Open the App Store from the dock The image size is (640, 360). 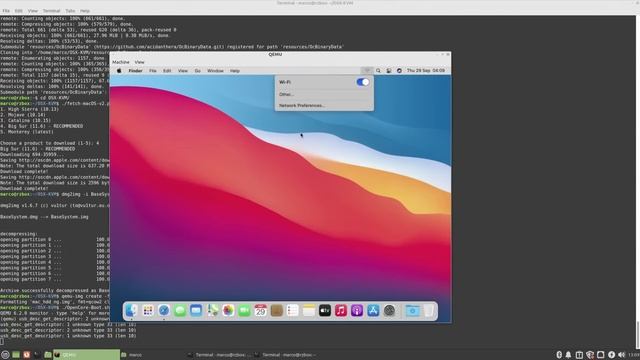pyautogui.click(x=373, y=311)
